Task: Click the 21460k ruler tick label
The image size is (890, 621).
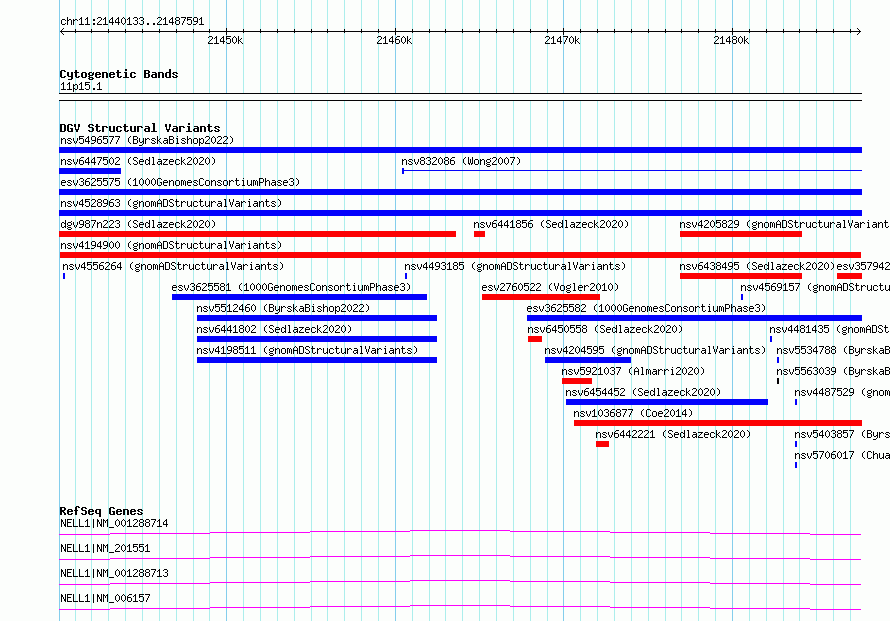Action: [x=394, y=40]
